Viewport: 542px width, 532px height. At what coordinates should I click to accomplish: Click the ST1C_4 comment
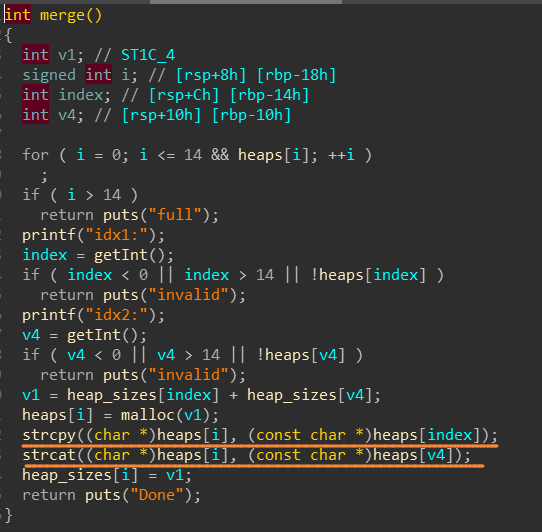coord(148,55)
